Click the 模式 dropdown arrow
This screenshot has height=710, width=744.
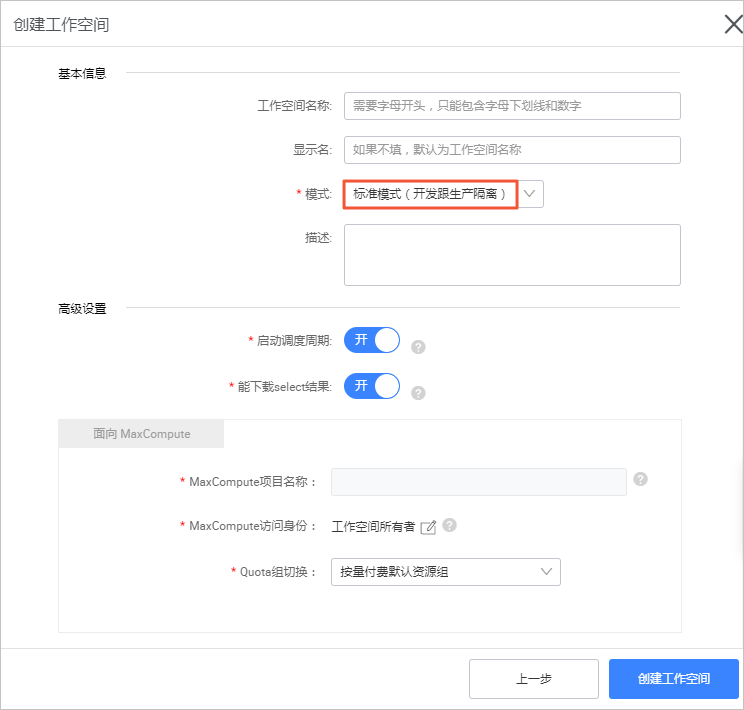pyautogui.click(x=530, y=194)
